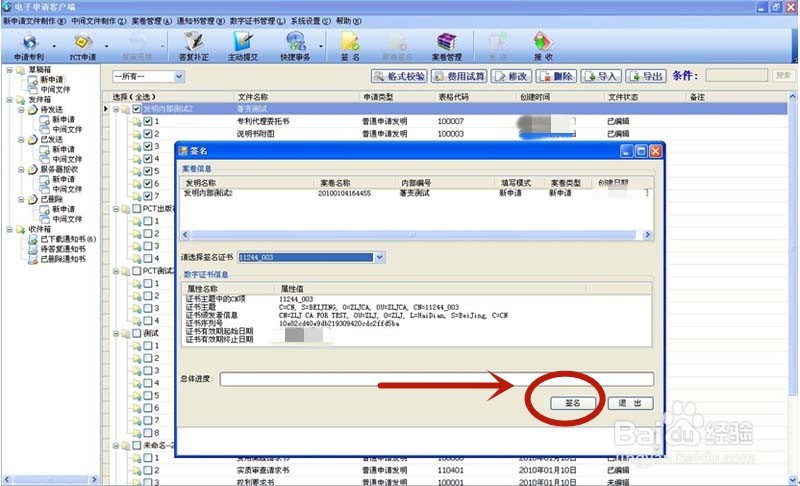Open 案卷管理 from the main toolbar
800x486 pixels.
coord(447,47)
